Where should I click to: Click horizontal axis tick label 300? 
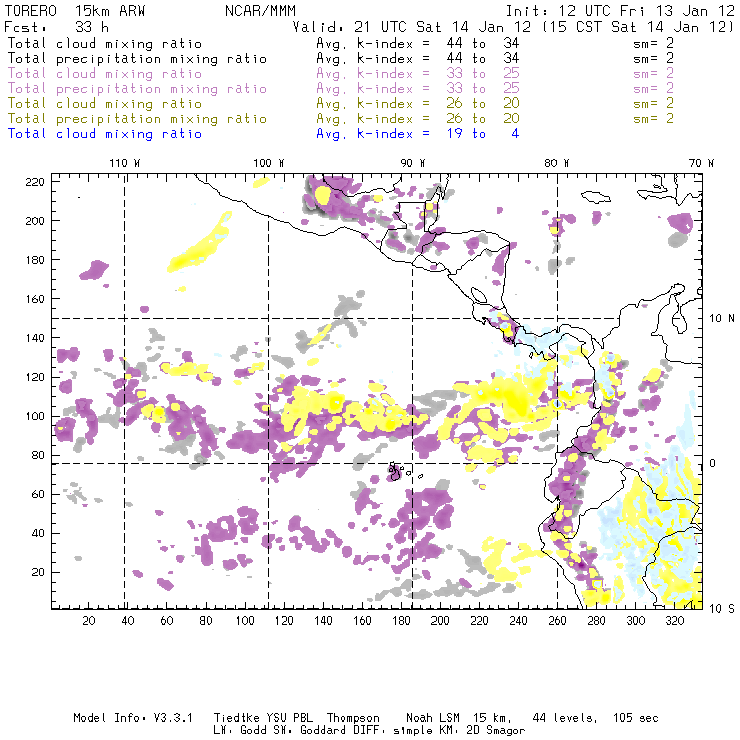click(636, 620)
